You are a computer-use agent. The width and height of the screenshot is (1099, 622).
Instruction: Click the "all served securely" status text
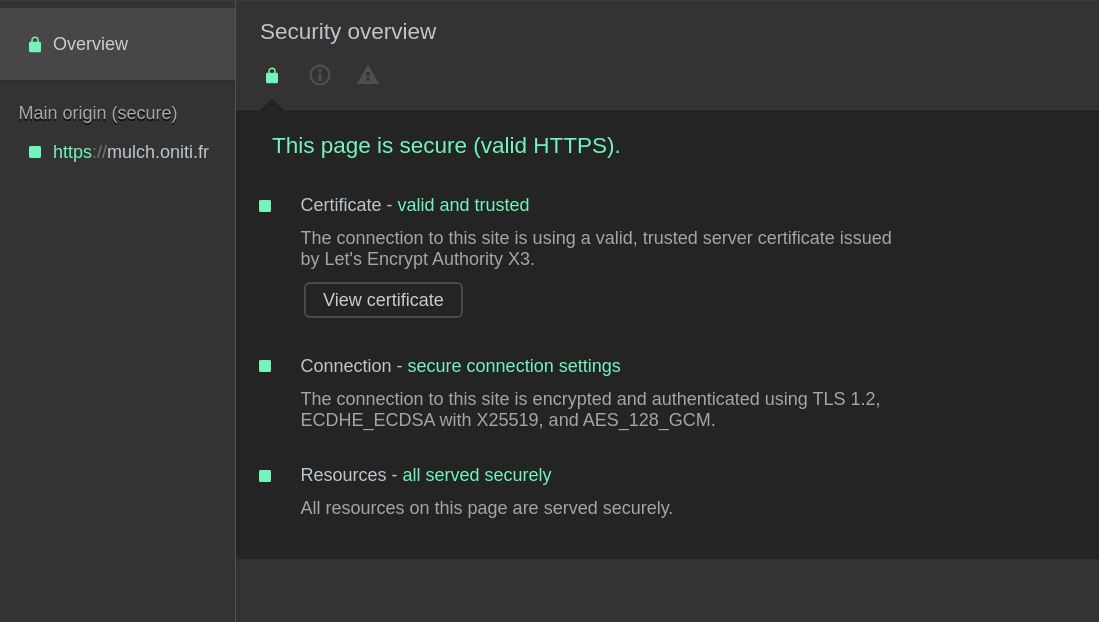pyautogui.click(x=477, y=475)
